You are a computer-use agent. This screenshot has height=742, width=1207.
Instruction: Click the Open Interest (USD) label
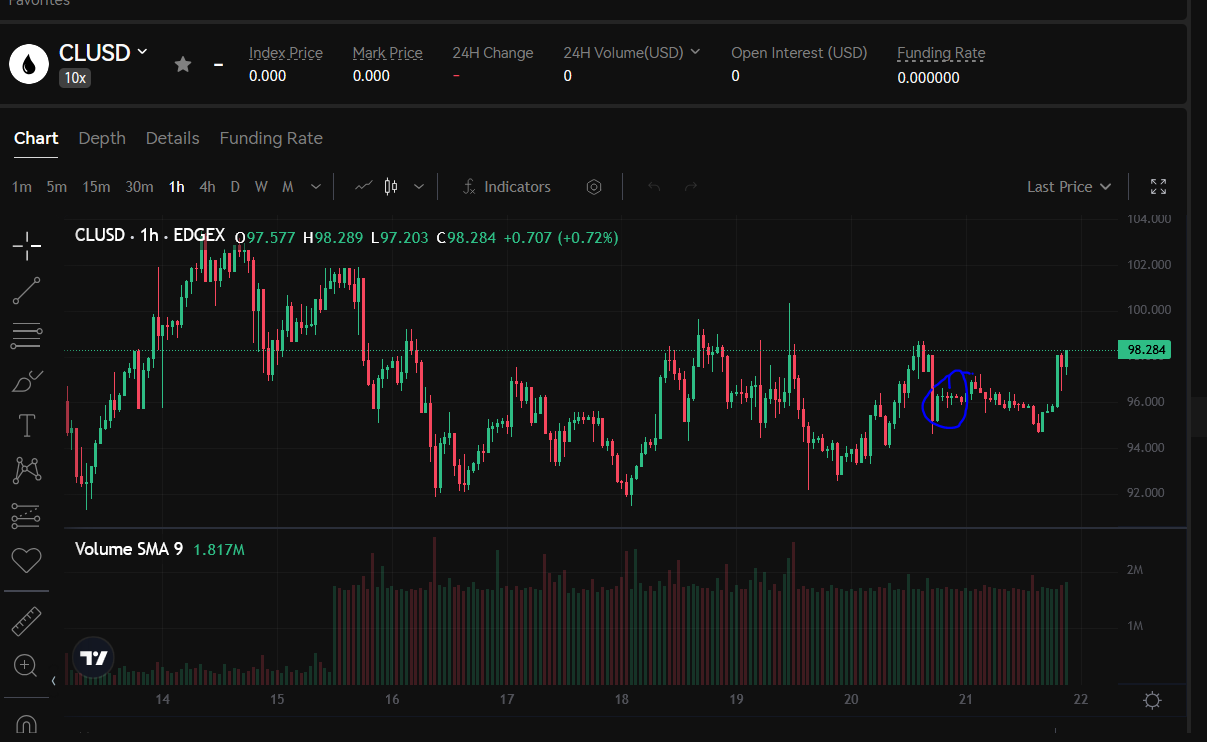[x=799, y=53]
